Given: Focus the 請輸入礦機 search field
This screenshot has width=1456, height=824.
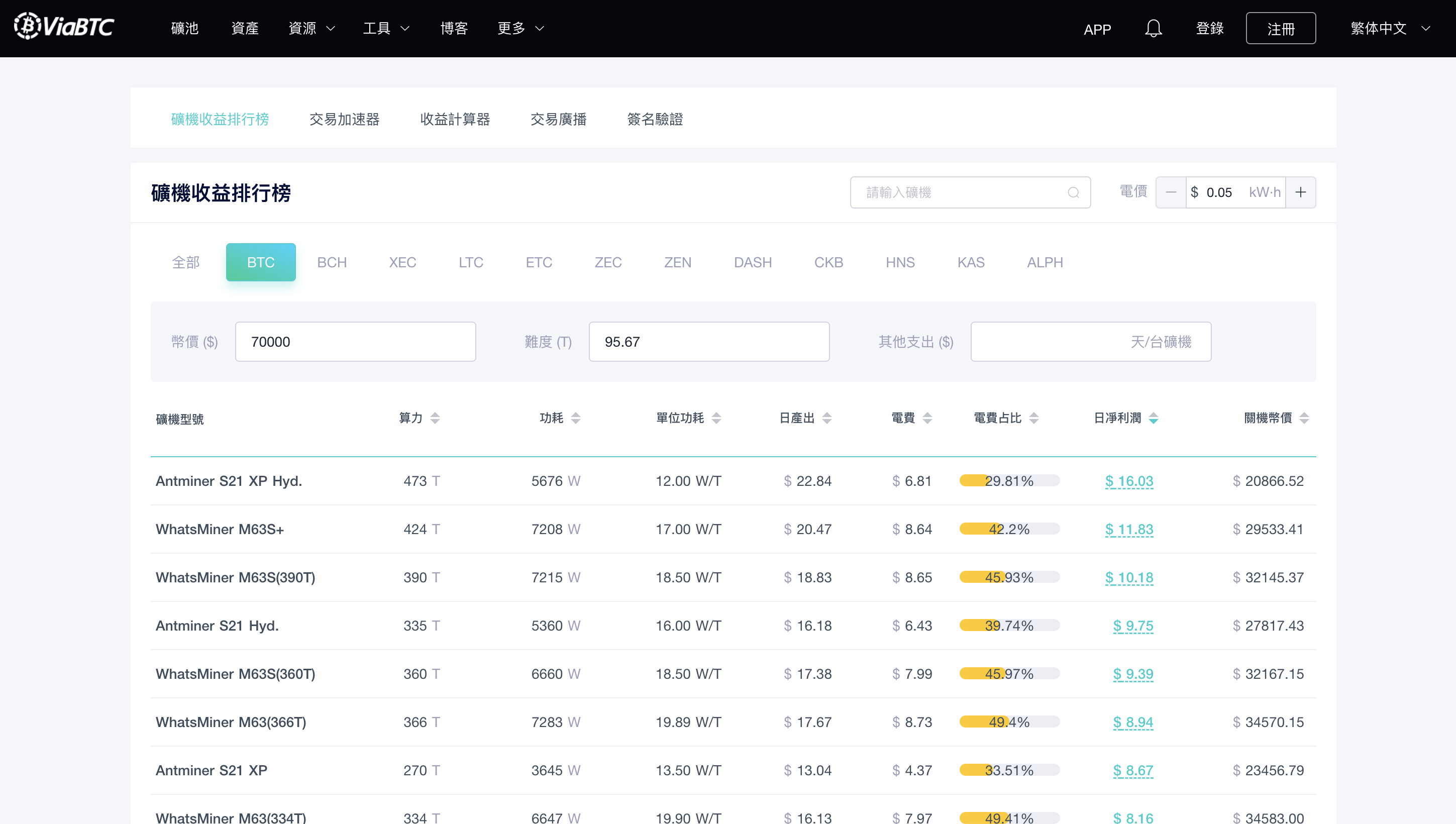Looking at the screenshot, I should [970, 192].
